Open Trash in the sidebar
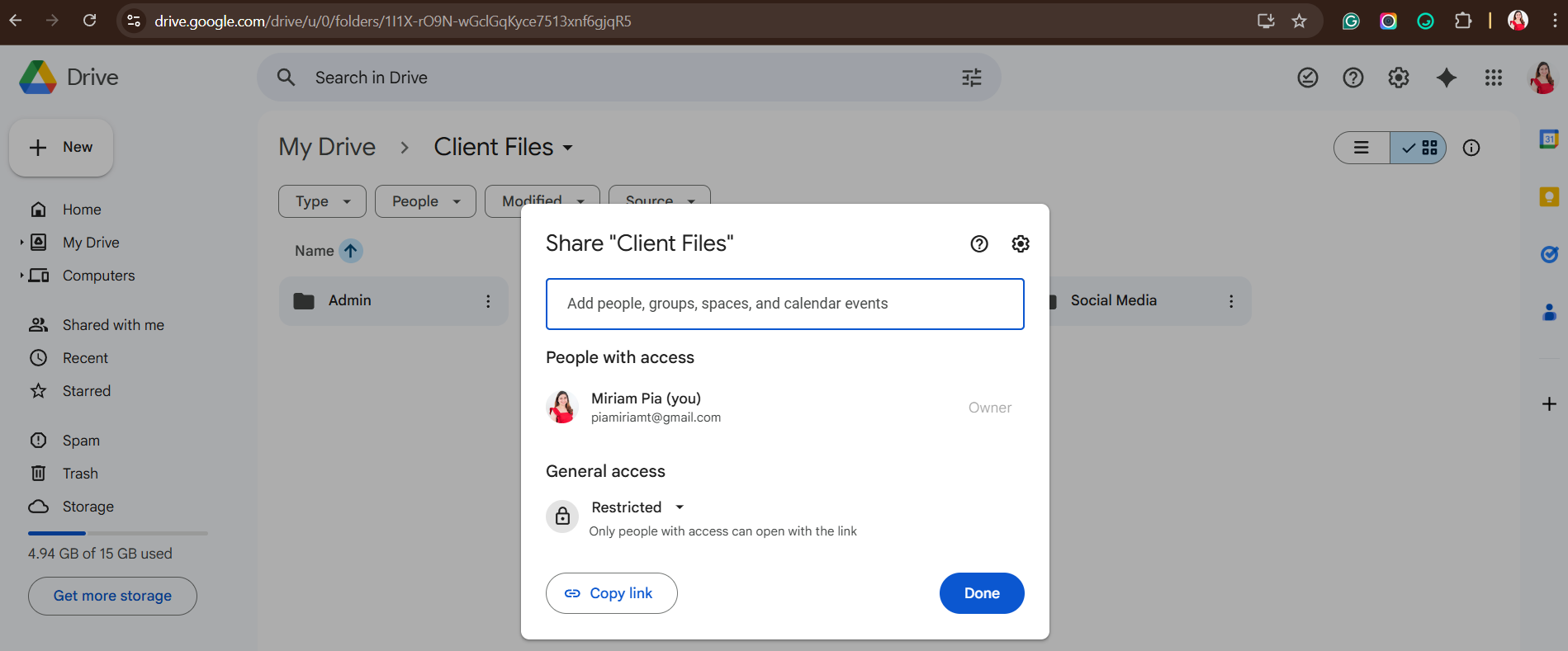Screen dimensions: 1568x651 (x=80, y=474)
